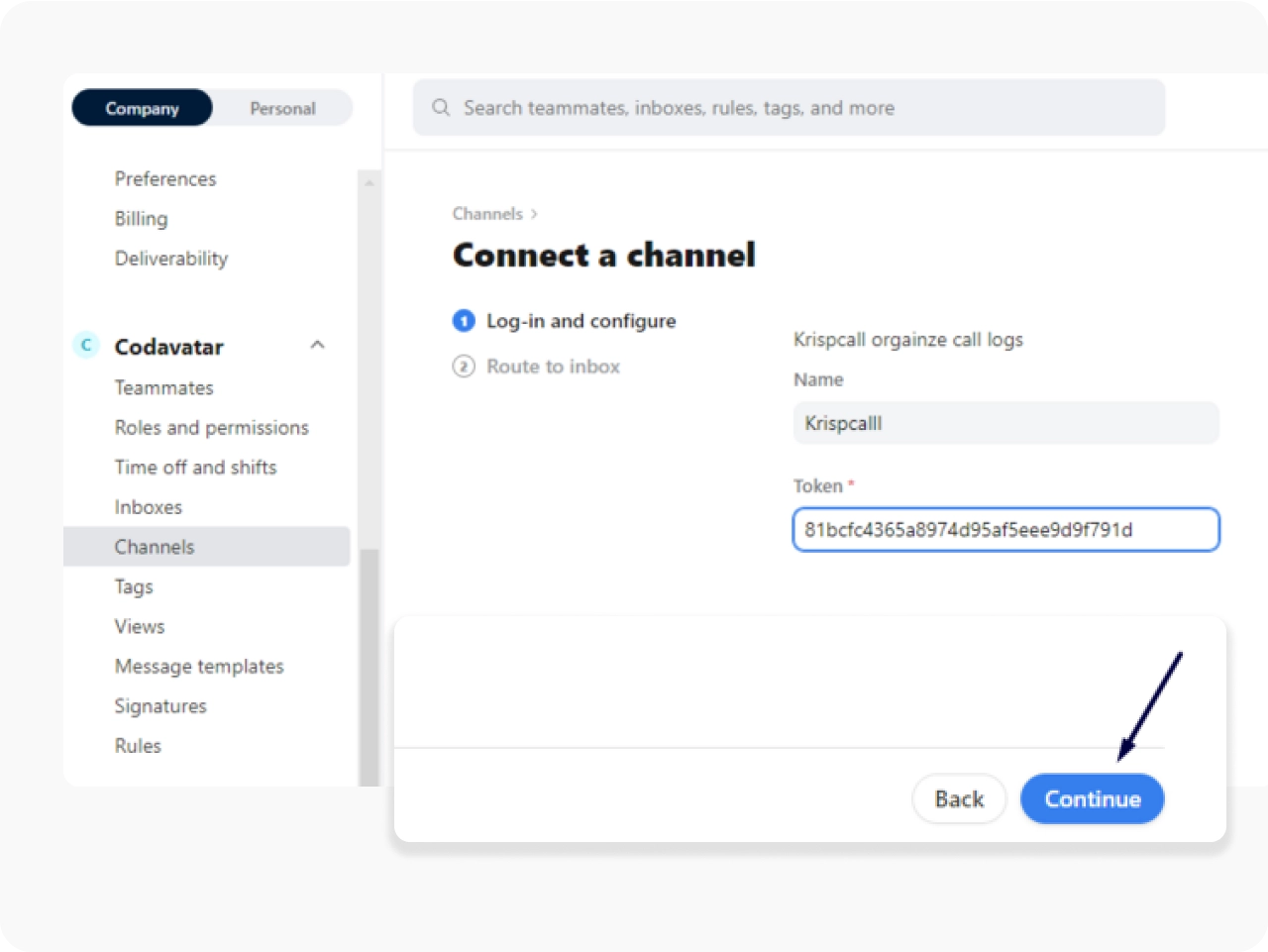Open Preferences settings
This screenshot has height=952, width=1268.
pos(165,179)
